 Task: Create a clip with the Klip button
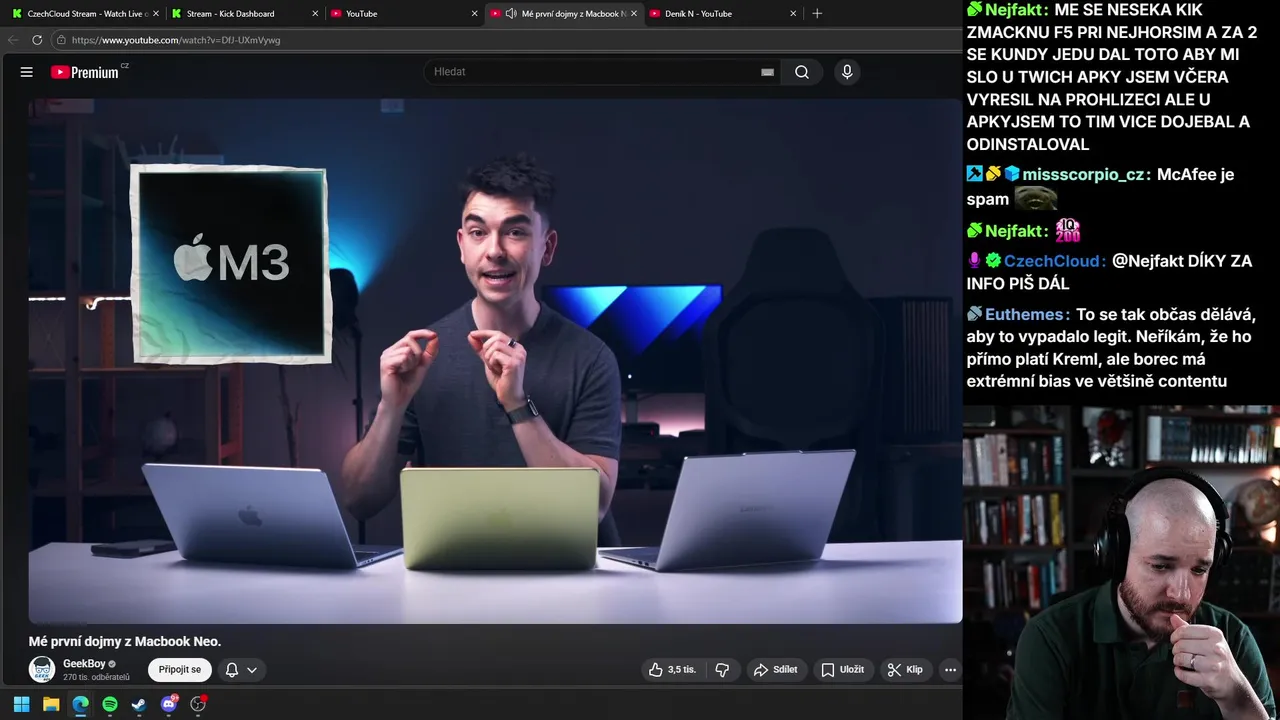coord(905,670)
